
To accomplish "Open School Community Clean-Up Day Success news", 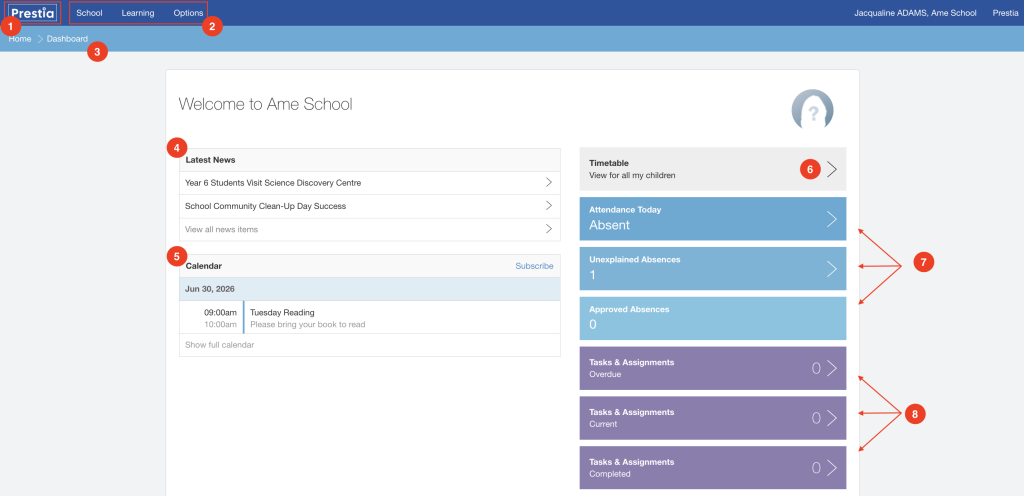I will pos(370,206).
